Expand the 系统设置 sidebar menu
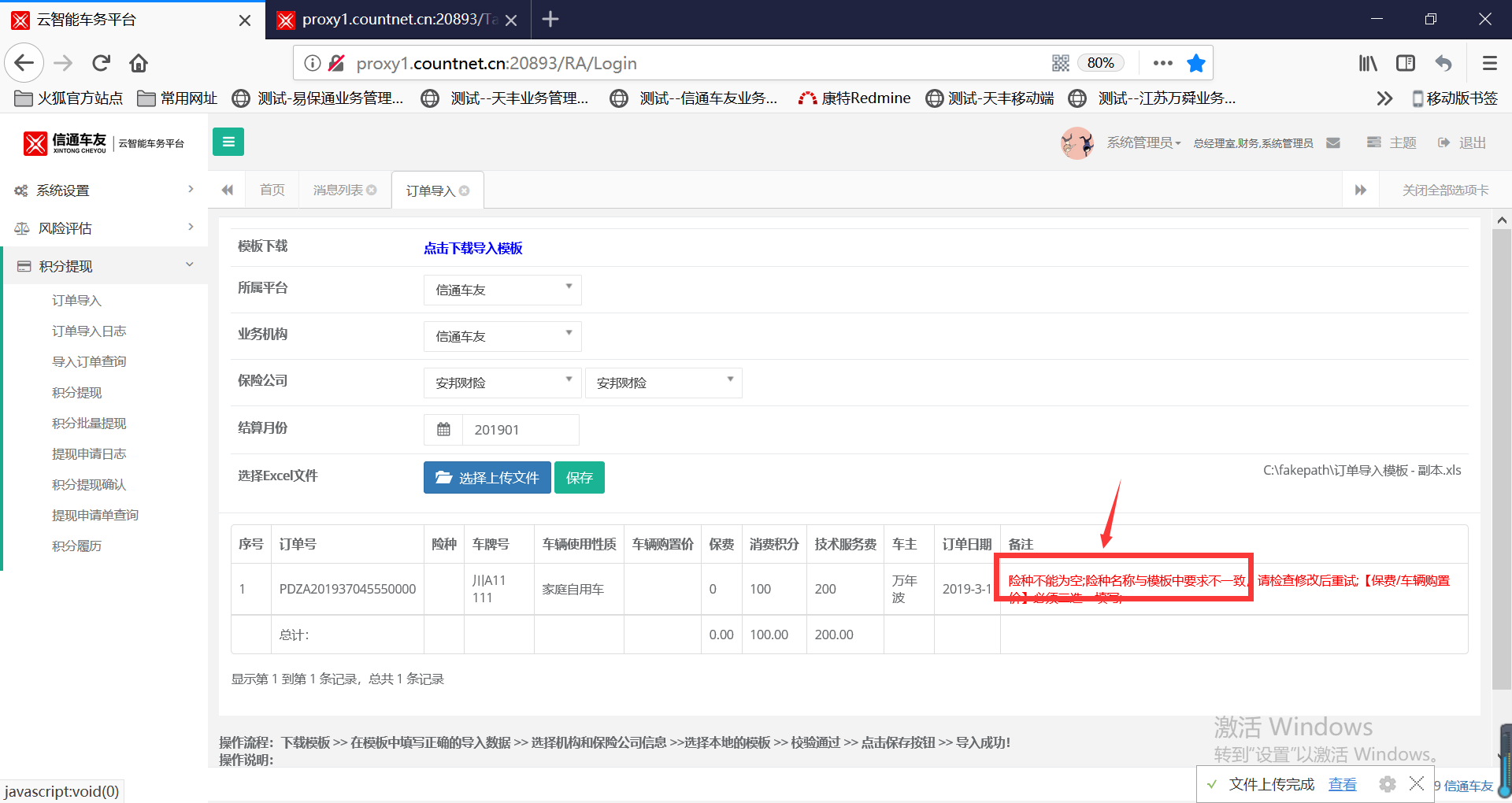This screenshot has height=803, width=1512. tap(102, 191)
